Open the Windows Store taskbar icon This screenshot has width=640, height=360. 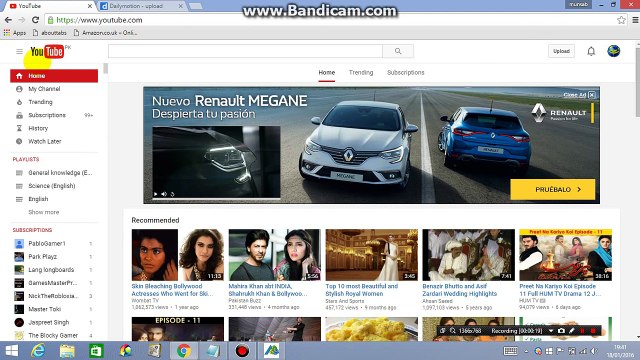(x=96, y=351)
